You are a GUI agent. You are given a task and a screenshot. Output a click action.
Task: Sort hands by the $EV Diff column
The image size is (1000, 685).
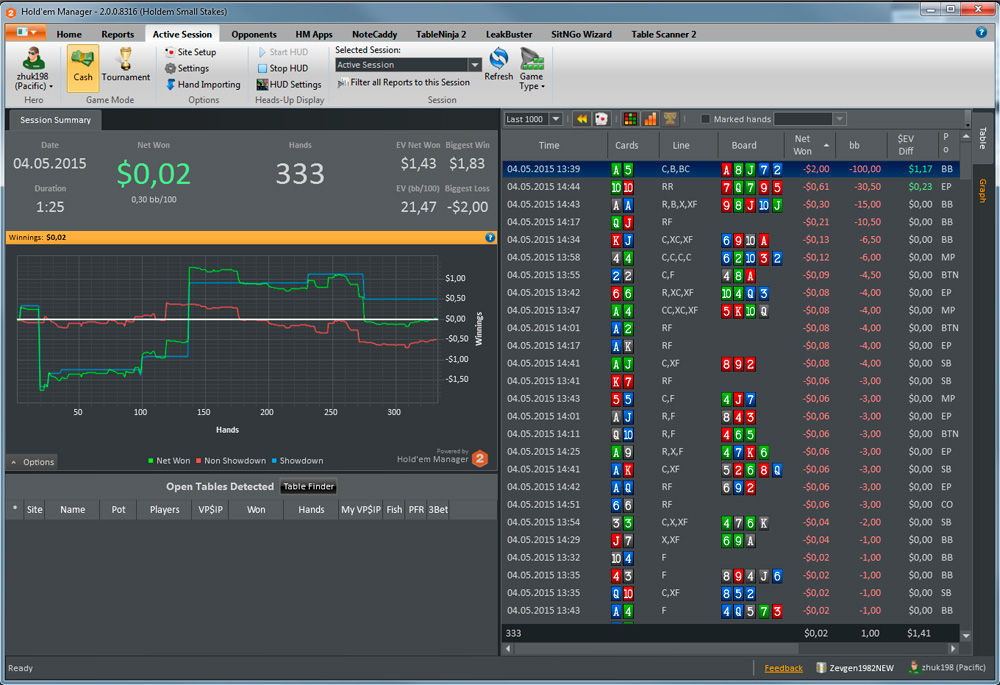(x=913, y=145)
